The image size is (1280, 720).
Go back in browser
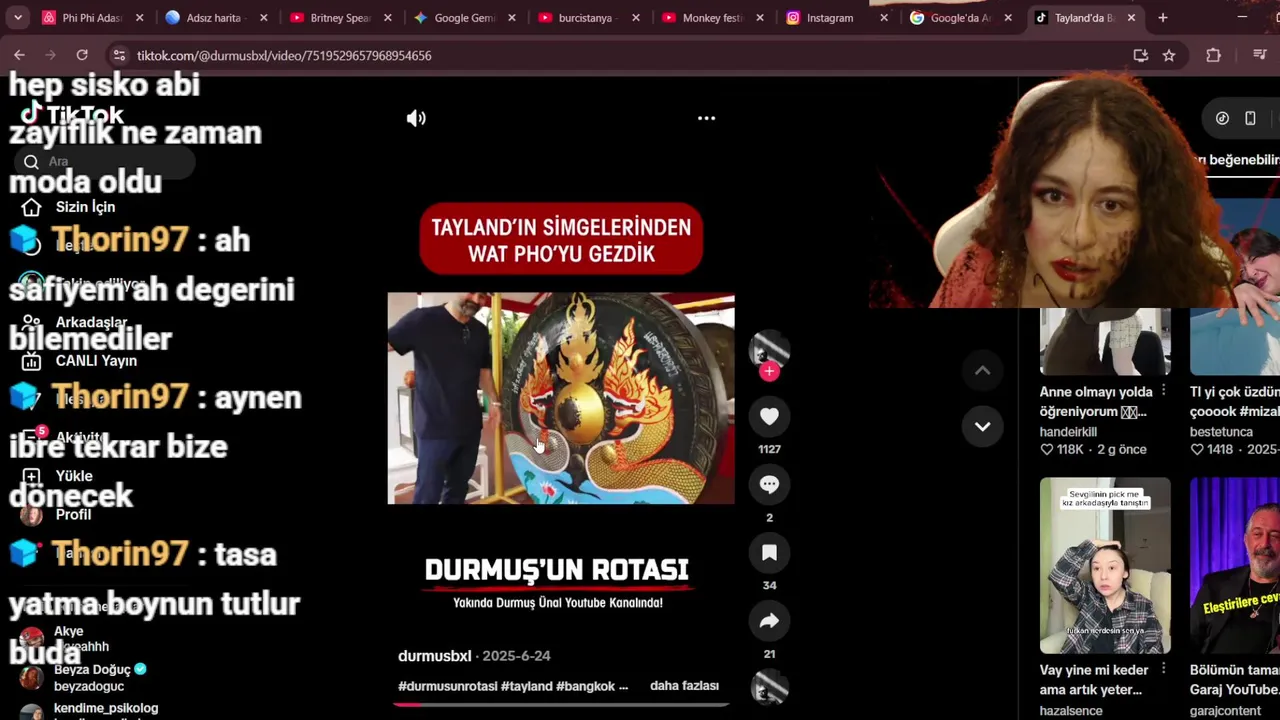point(19,55)
